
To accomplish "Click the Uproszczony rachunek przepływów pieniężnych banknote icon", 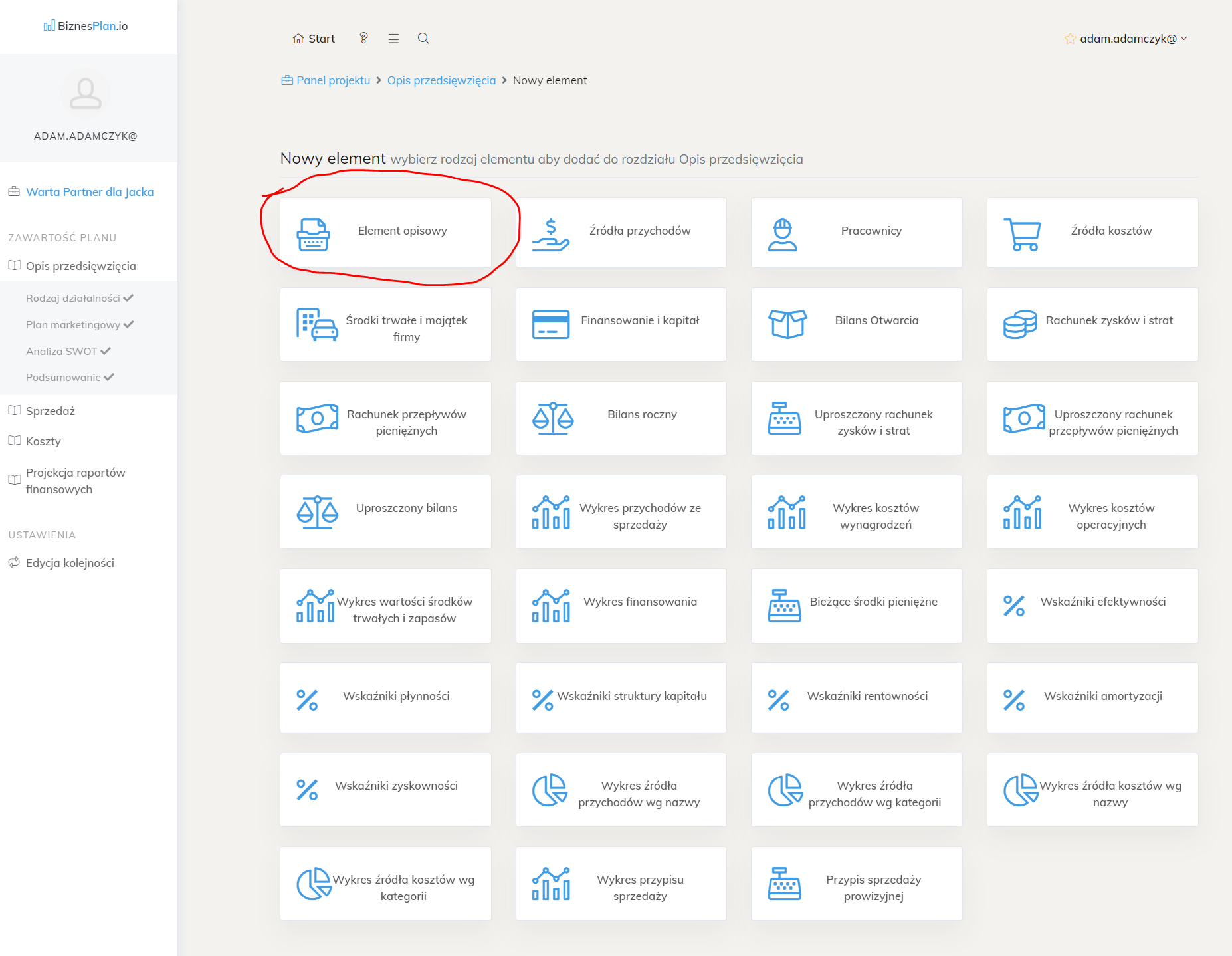I will pos(1024,418).
